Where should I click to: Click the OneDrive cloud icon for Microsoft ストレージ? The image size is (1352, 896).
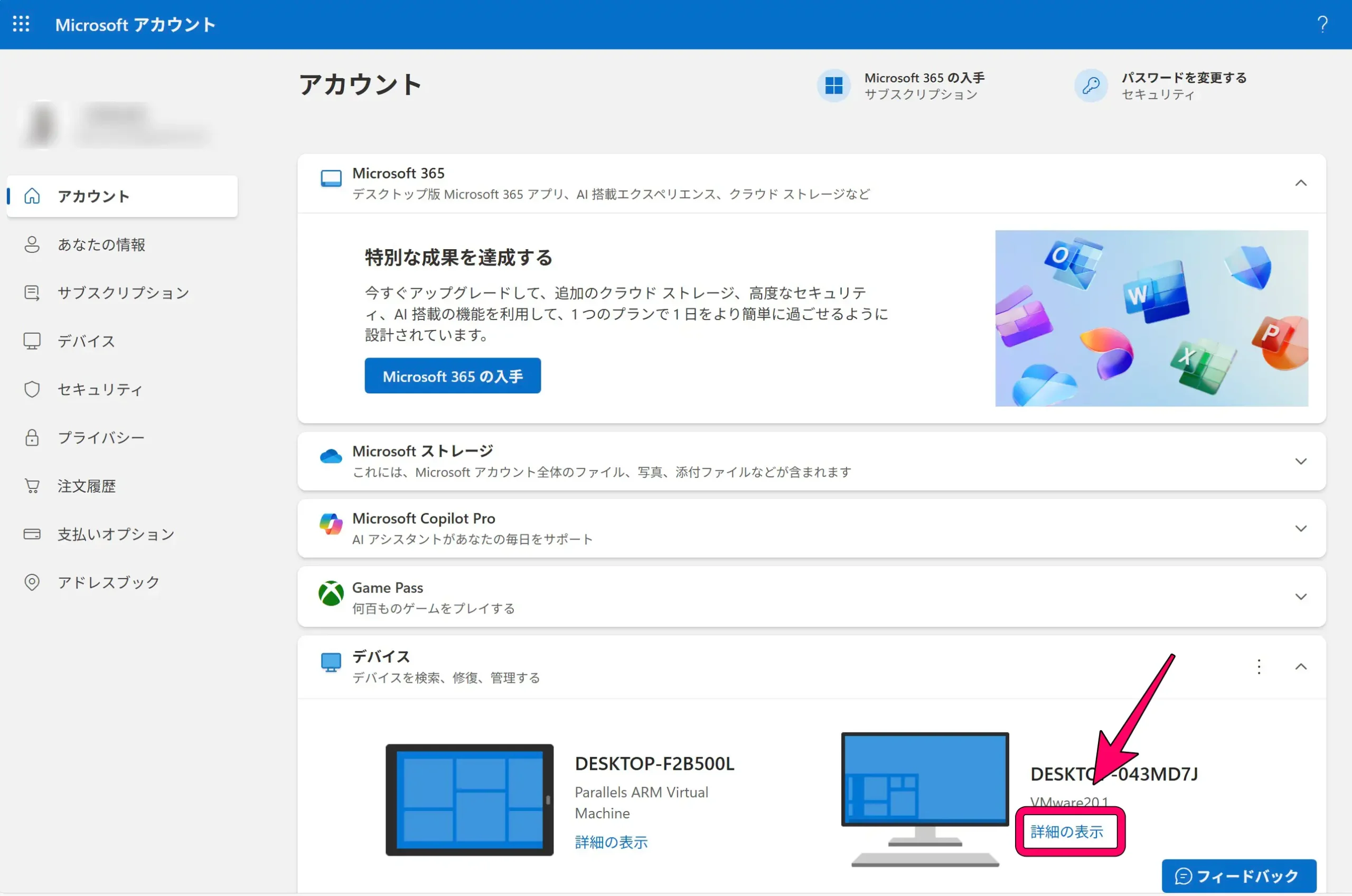tap(331, 456)
